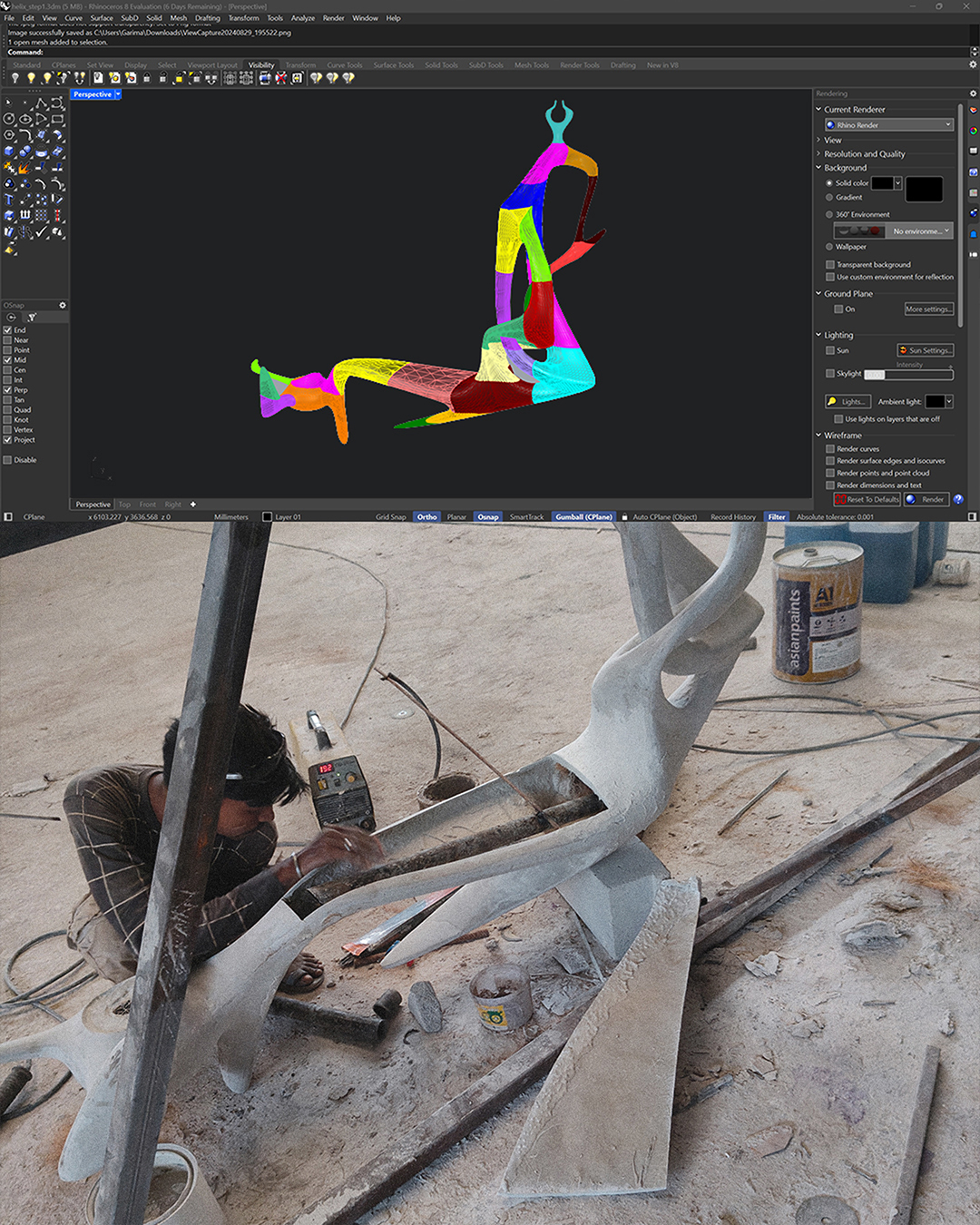Click the red X visibility toolbar icon
Screen dimensions: 980x1225
pyautogui.click(x=281, y=78)
